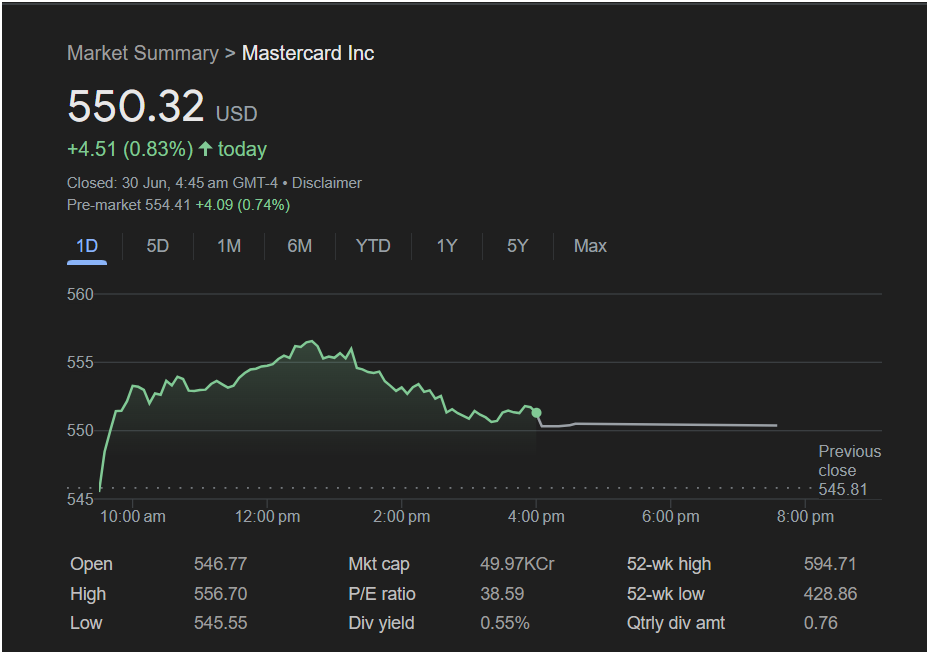Click the 52-wk low value 428.86

830,594
